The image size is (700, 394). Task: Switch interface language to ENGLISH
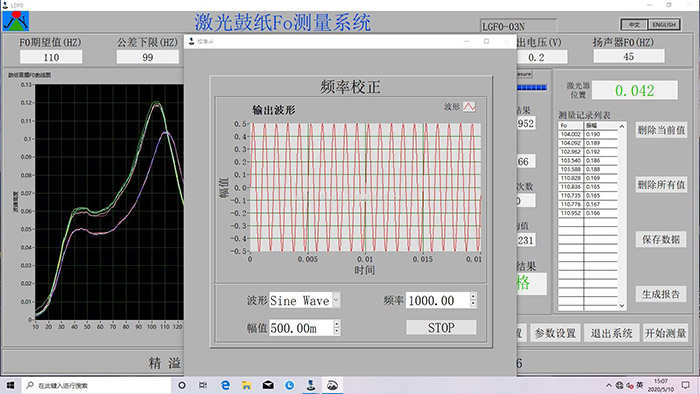click(664, 25)
